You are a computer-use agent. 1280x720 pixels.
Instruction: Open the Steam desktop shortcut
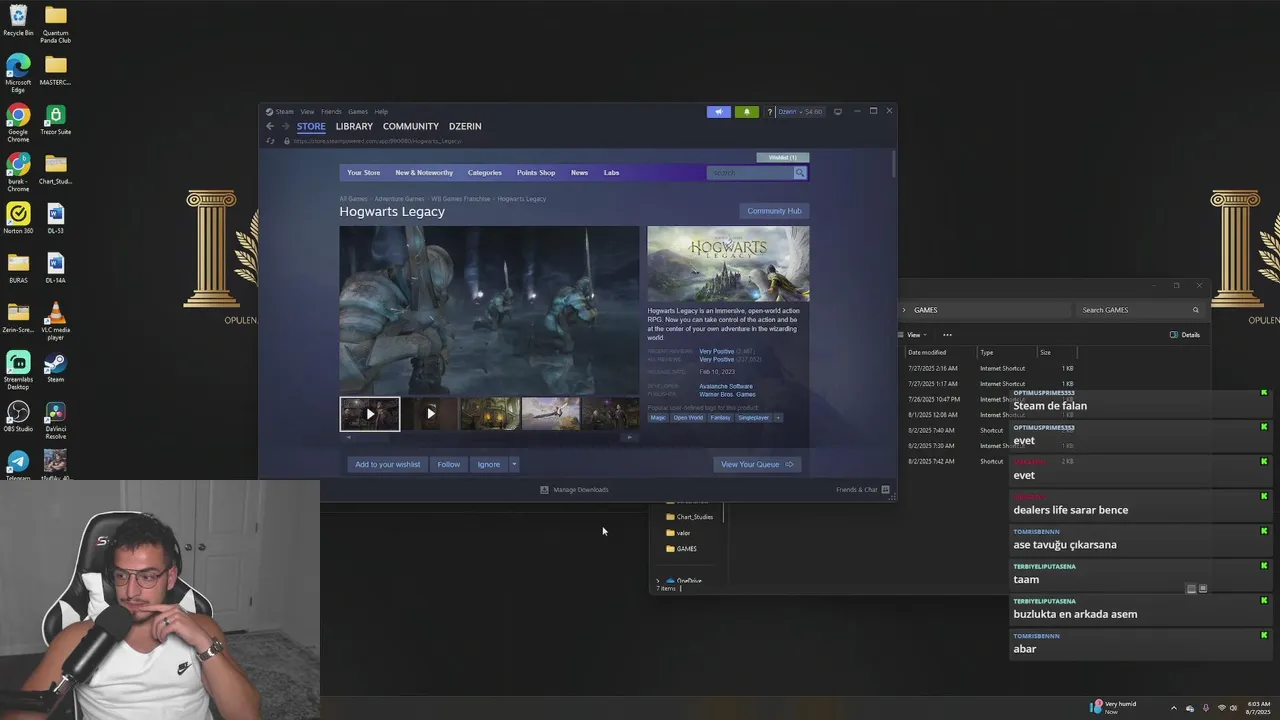point(55,367)
